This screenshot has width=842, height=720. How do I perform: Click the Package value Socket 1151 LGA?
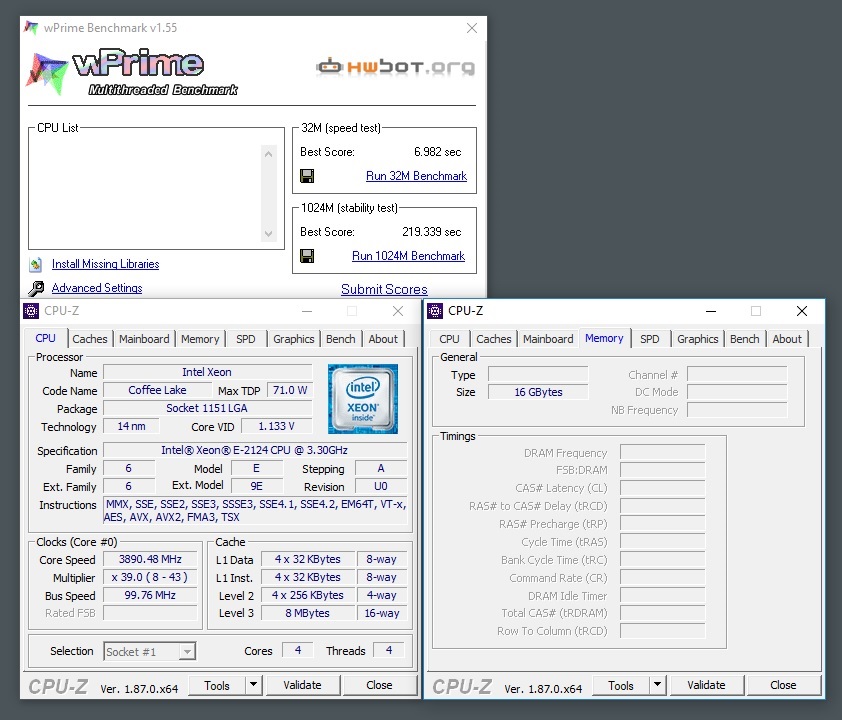207,408
